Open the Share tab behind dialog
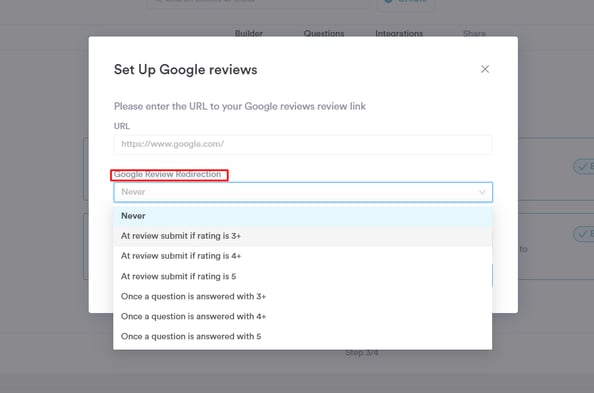The height and width of the screenshot is (393, 594). click(474, 33)
